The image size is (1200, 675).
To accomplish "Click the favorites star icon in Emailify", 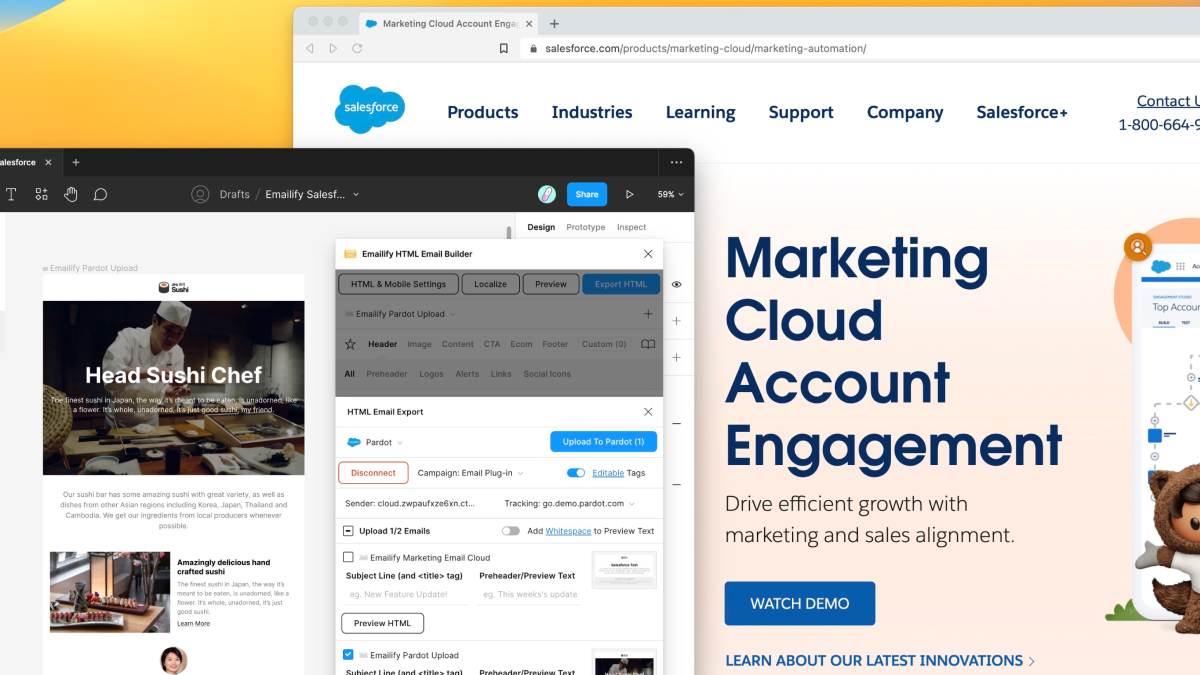I will (350, 344).
